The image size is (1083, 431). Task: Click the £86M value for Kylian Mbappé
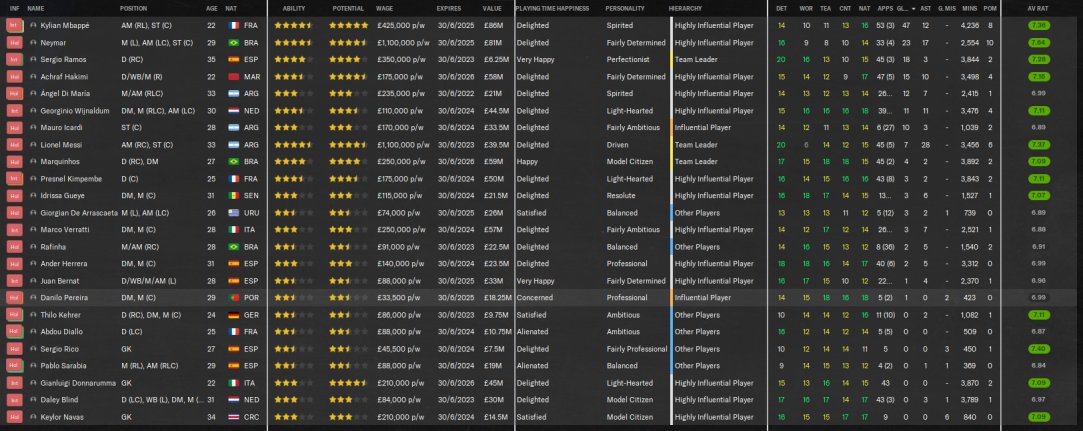tap(494, 26)
